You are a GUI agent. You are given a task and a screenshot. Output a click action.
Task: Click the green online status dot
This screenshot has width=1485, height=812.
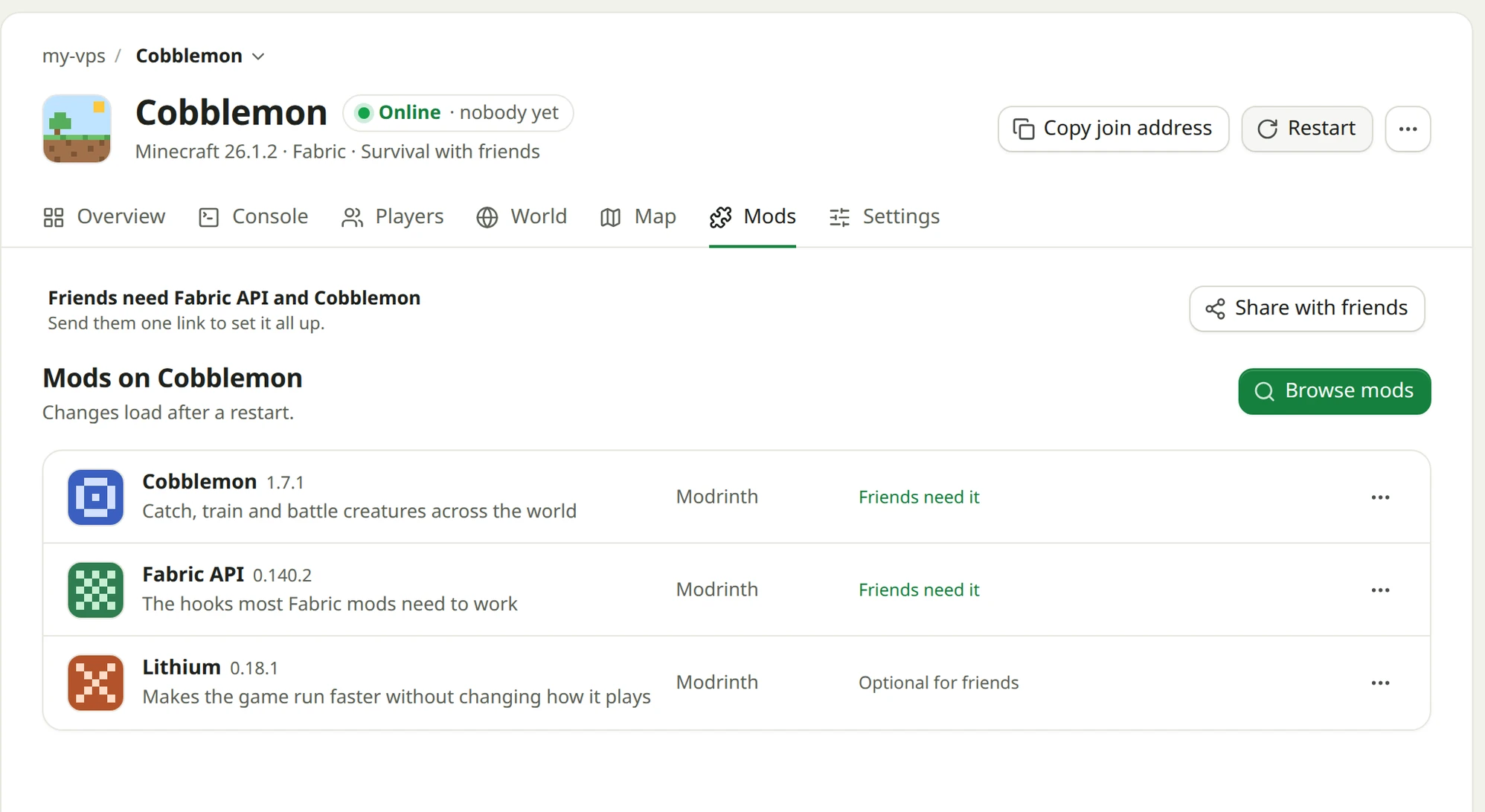point(364,113)
